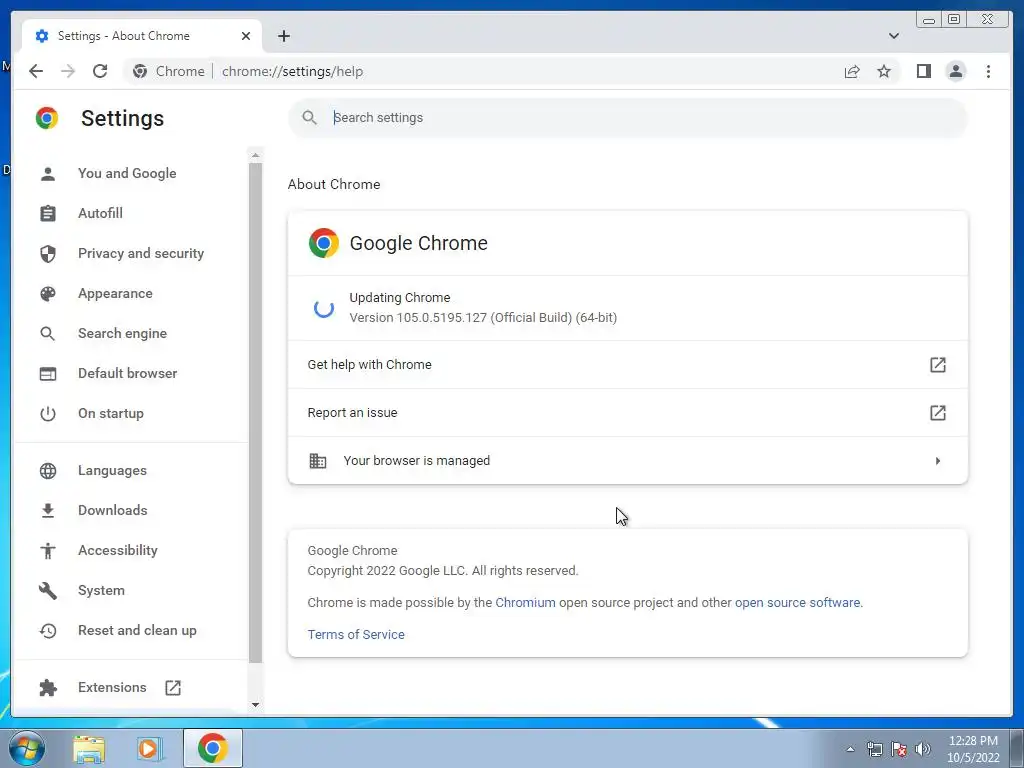The height and width of the screenshot is (768, 1024).
Task: Click the puzzle icon for Extensions
Action: click(48, 687)
